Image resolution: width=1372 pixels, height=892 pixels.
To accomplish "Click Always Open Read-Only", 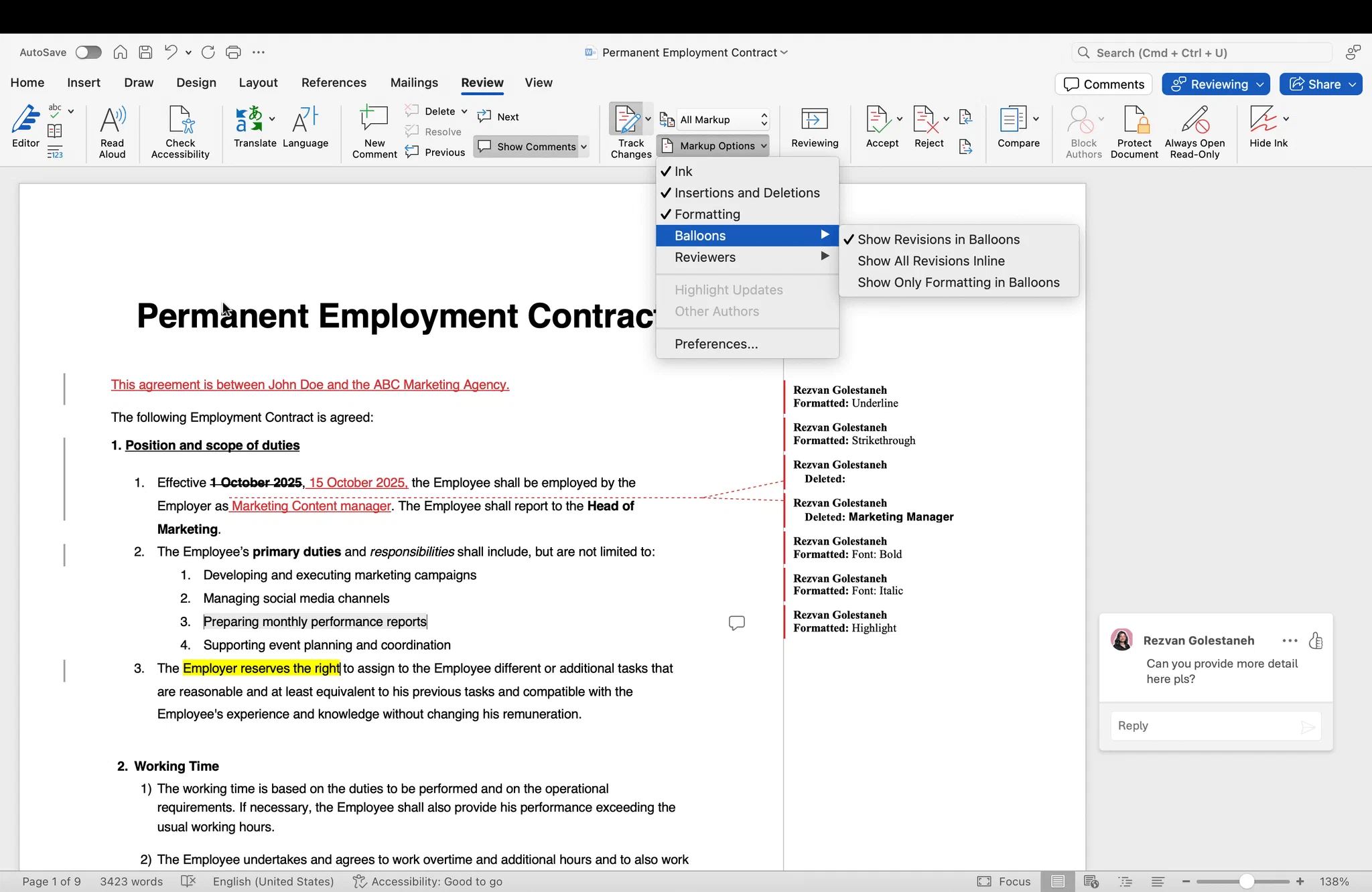I will point(1194,132).
